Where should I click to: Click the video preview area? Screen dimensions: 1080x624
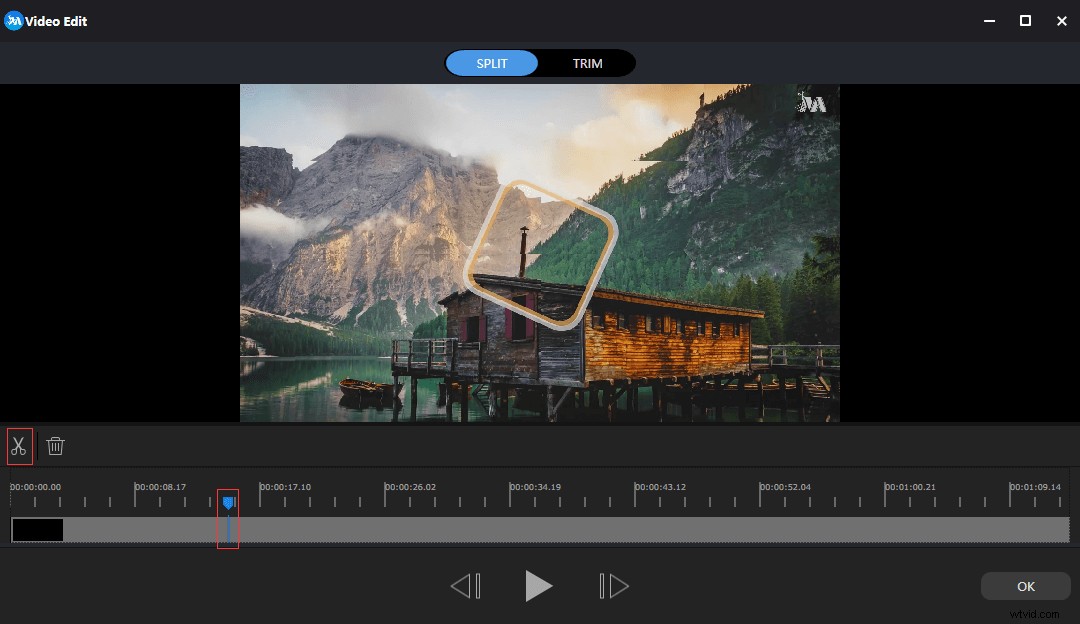(x=540, y=253)
